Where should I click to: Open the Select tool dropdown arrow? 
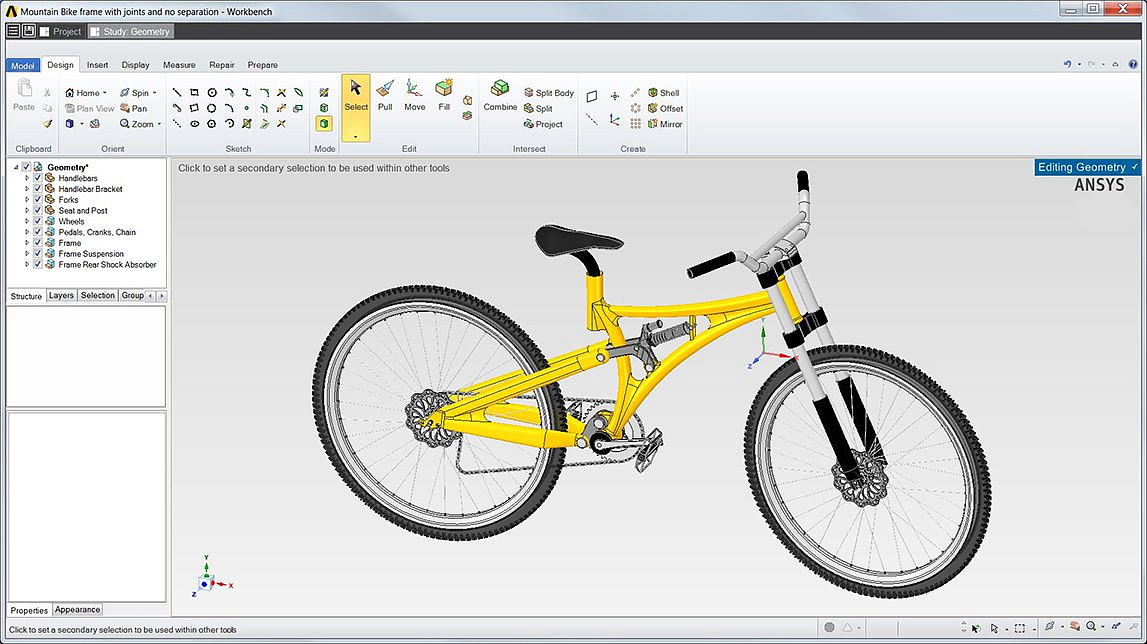coord(356,134)
